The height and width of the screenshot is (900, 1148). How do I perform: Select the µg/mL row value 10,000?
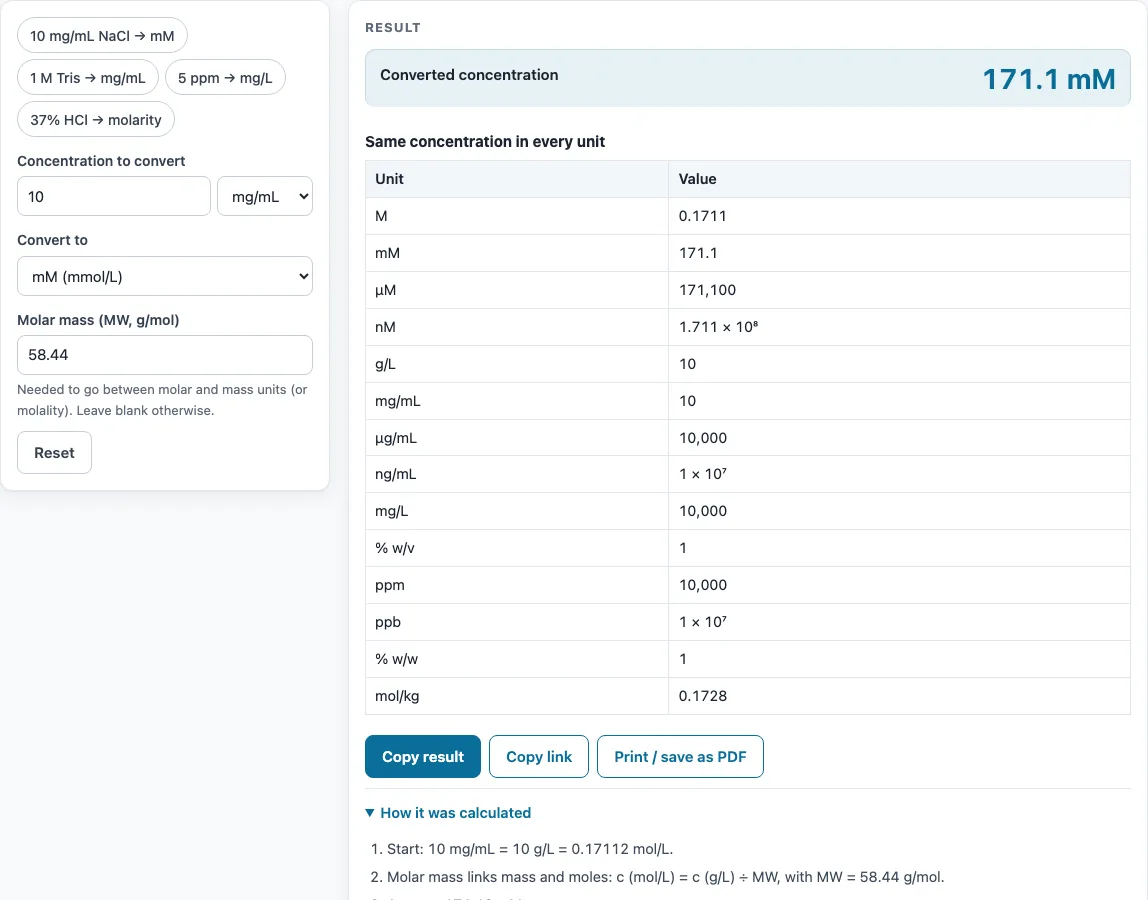point(703,438)
